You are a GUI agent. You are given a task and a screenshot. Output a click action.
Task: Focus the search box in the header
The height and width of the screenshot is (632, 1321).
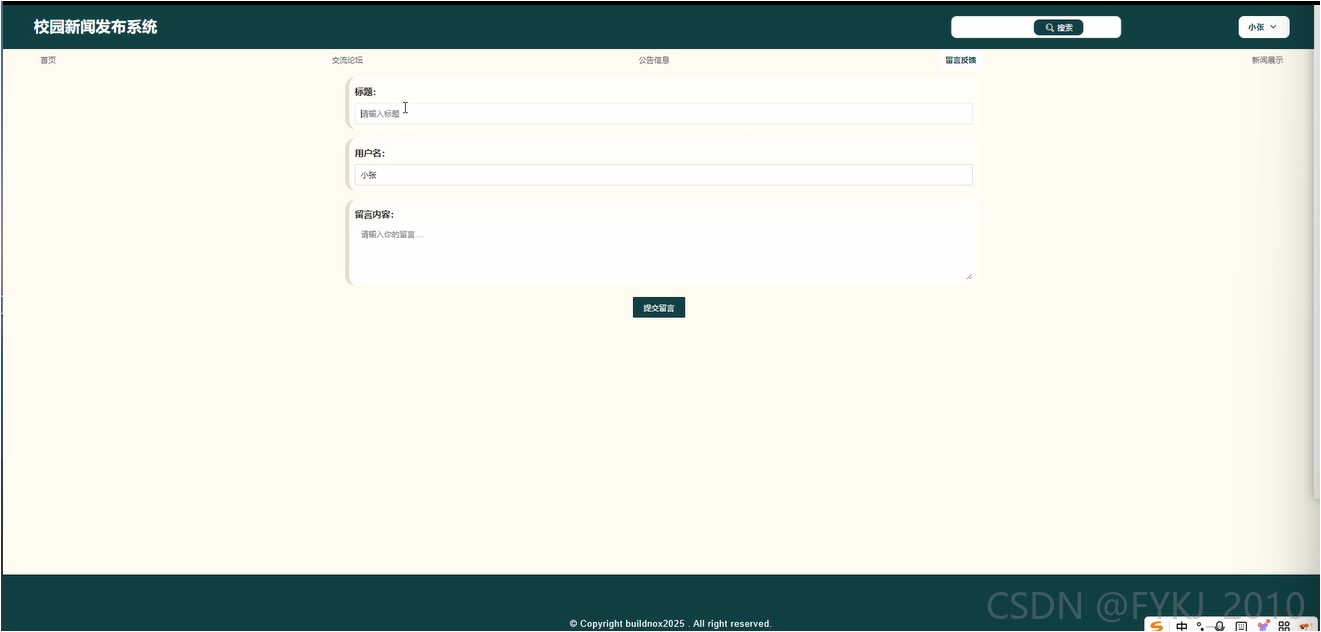point(992,27)
